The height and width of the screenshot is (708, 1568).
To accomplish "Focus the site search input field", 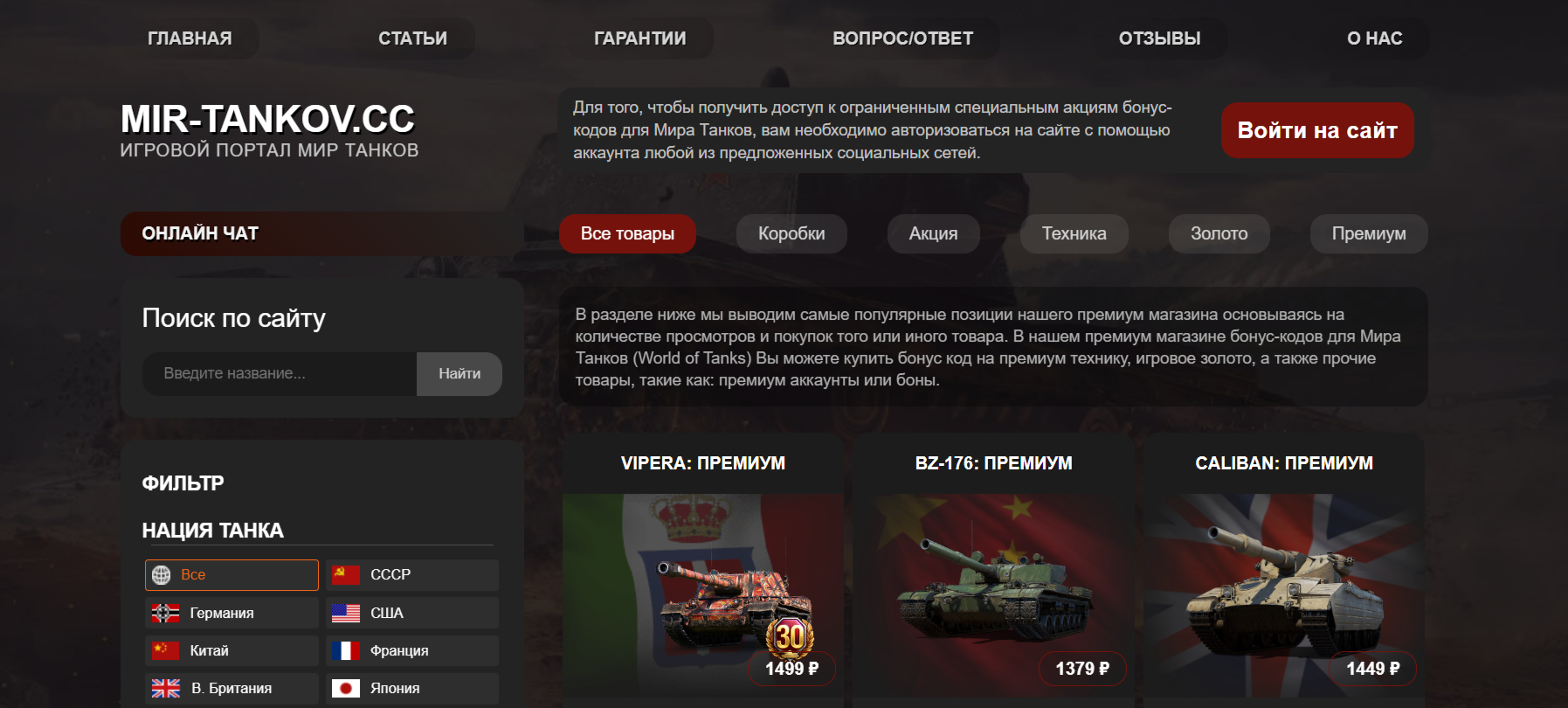I will [x=280, y=374].
